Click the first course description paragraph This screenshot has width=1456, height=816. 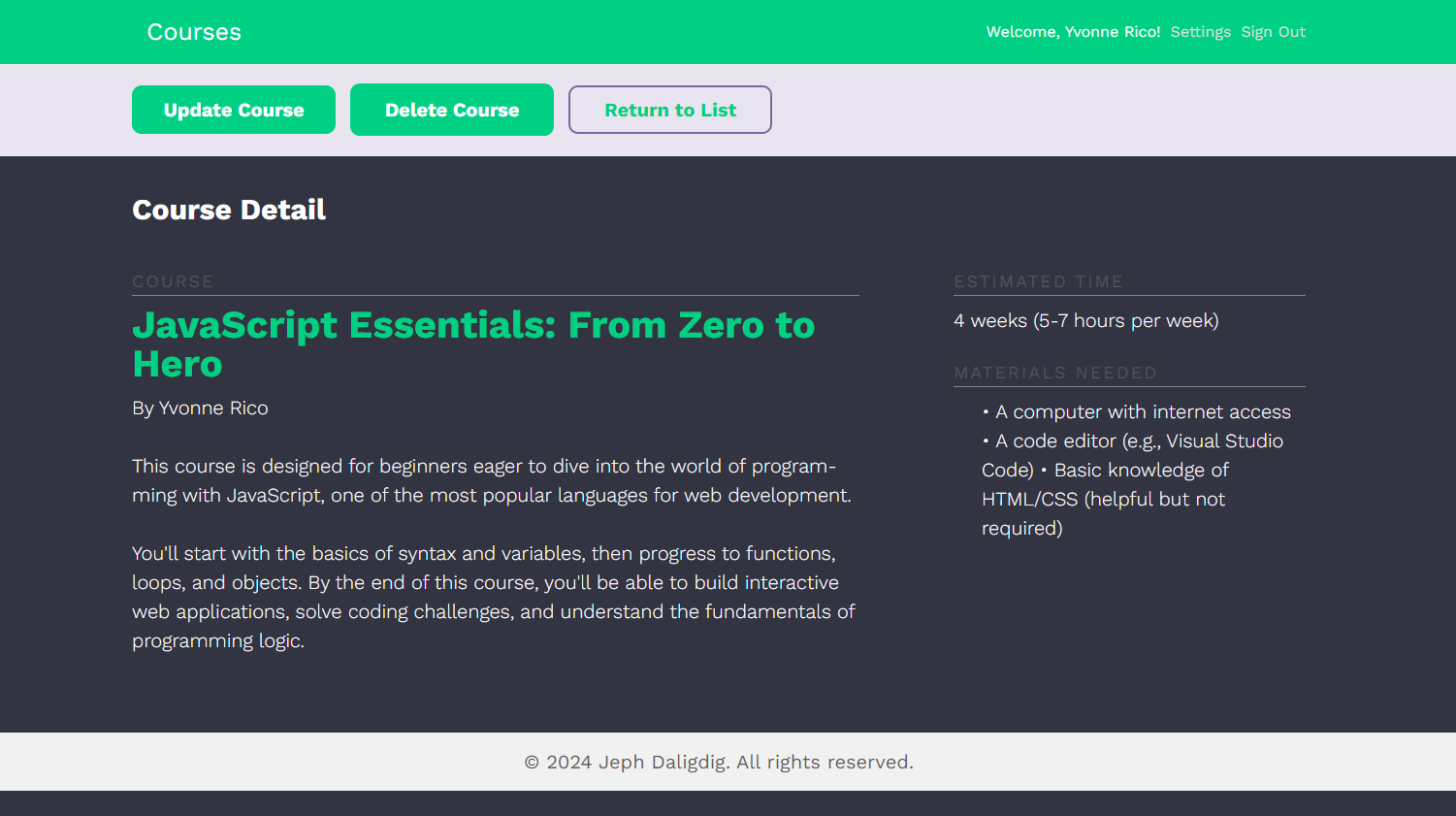pos(492,481)
